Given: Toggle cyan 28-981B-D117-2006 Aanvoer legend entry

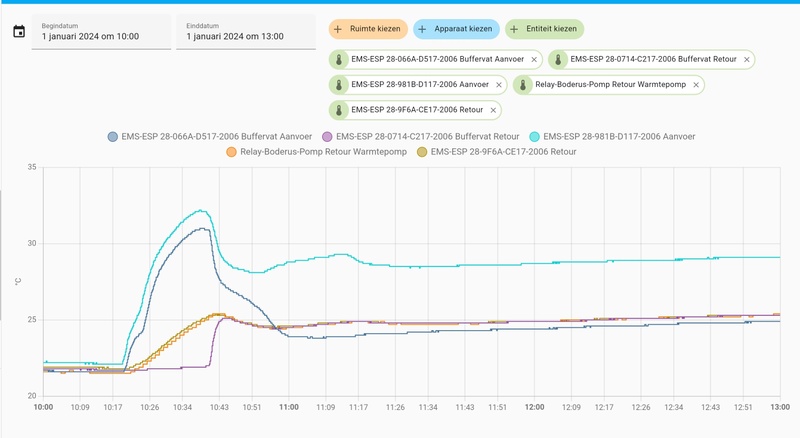Looking at the screenshot, I should point(612,137).
